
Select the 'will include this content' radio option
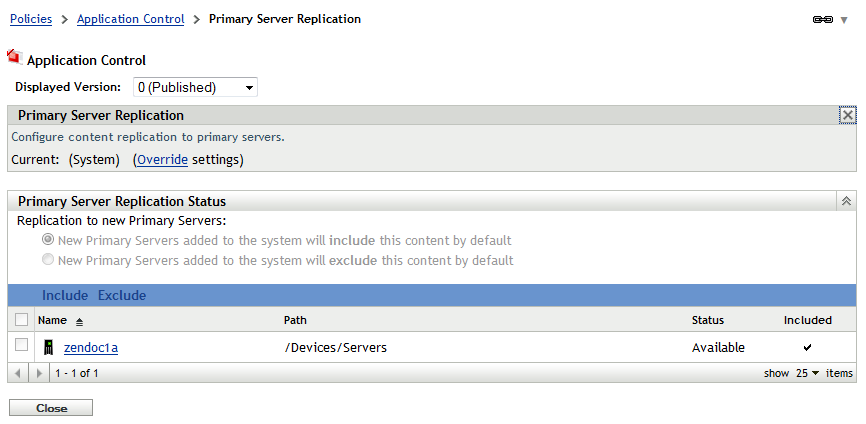click(x=47, y=240)
